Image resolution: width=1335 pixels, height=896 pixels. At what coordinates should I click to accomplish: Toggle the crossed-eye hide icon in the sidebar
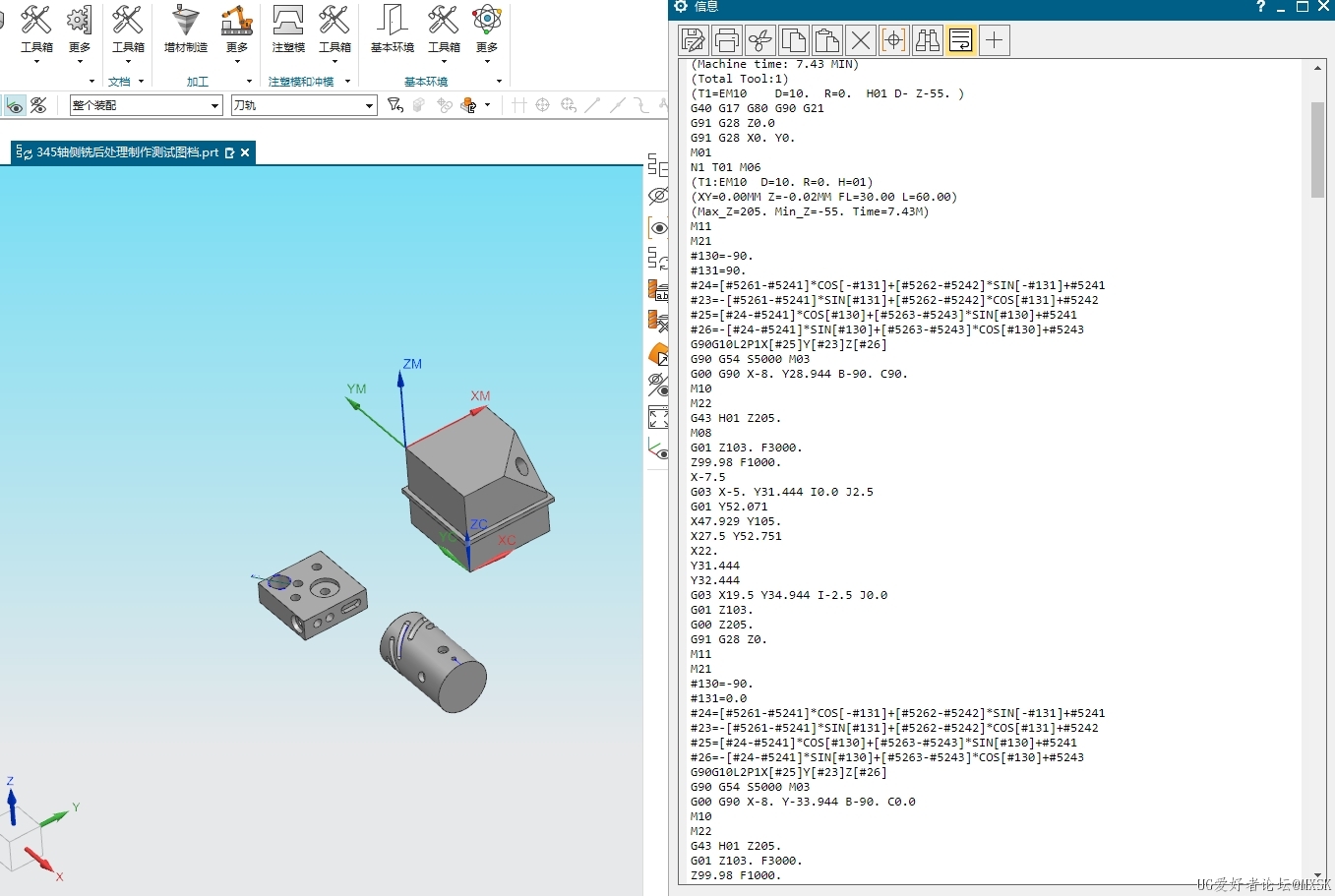click(658, 196)
